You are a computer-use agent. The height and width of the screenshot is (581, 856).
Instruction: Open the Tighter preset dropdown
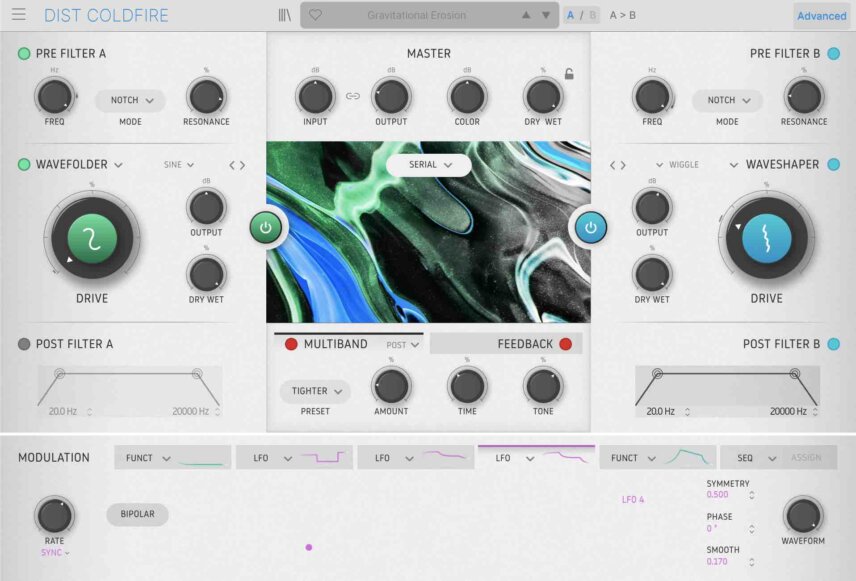(x=315, y=392)
